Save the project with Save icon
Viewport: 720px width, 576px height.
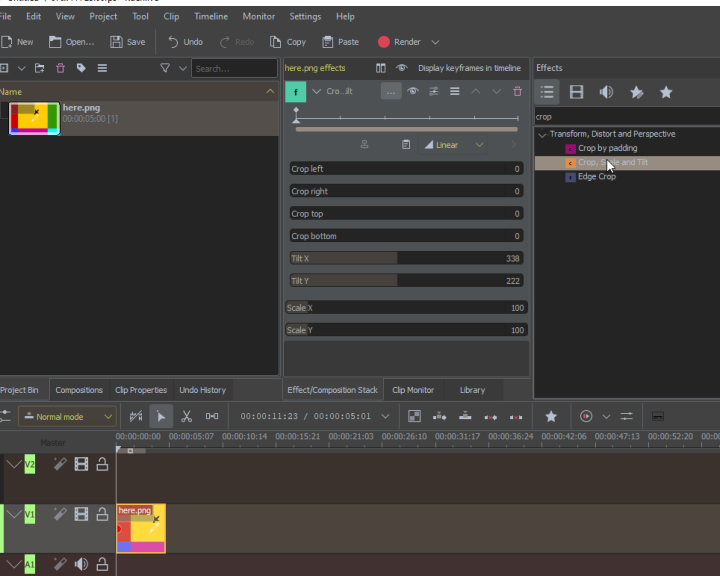116,42
